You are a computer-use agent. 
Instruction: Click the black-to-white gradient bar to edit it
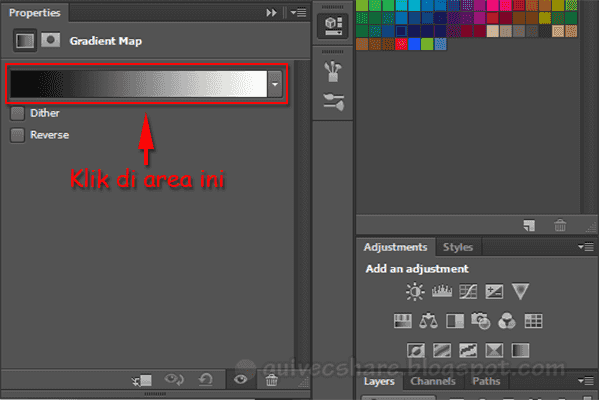pyautogui.click(x=139, y=84)
